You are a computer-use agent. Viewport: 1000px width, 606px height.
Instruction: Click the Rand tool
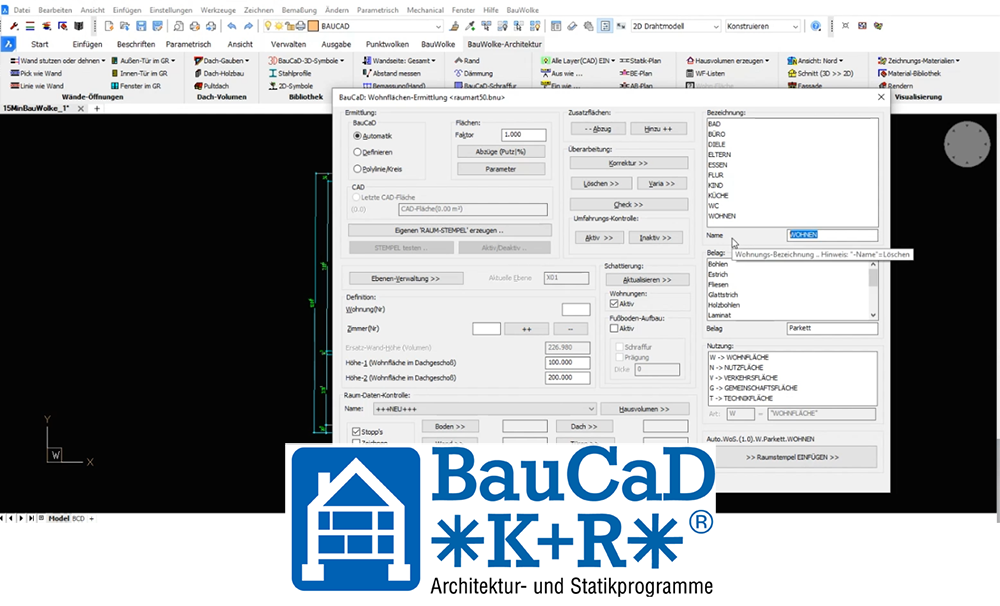point(467,61)
